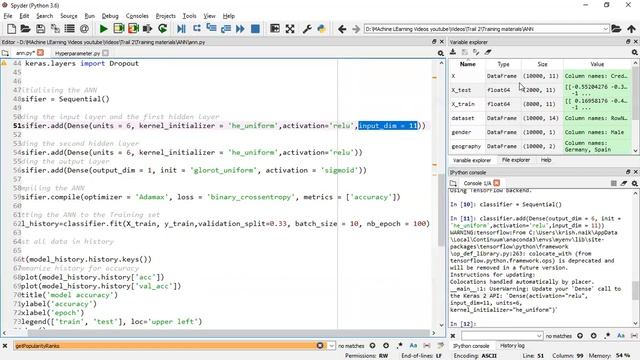Screen dimensions: 640x360
Task: Go back with the left arrow icon
Action: [342, 29]
